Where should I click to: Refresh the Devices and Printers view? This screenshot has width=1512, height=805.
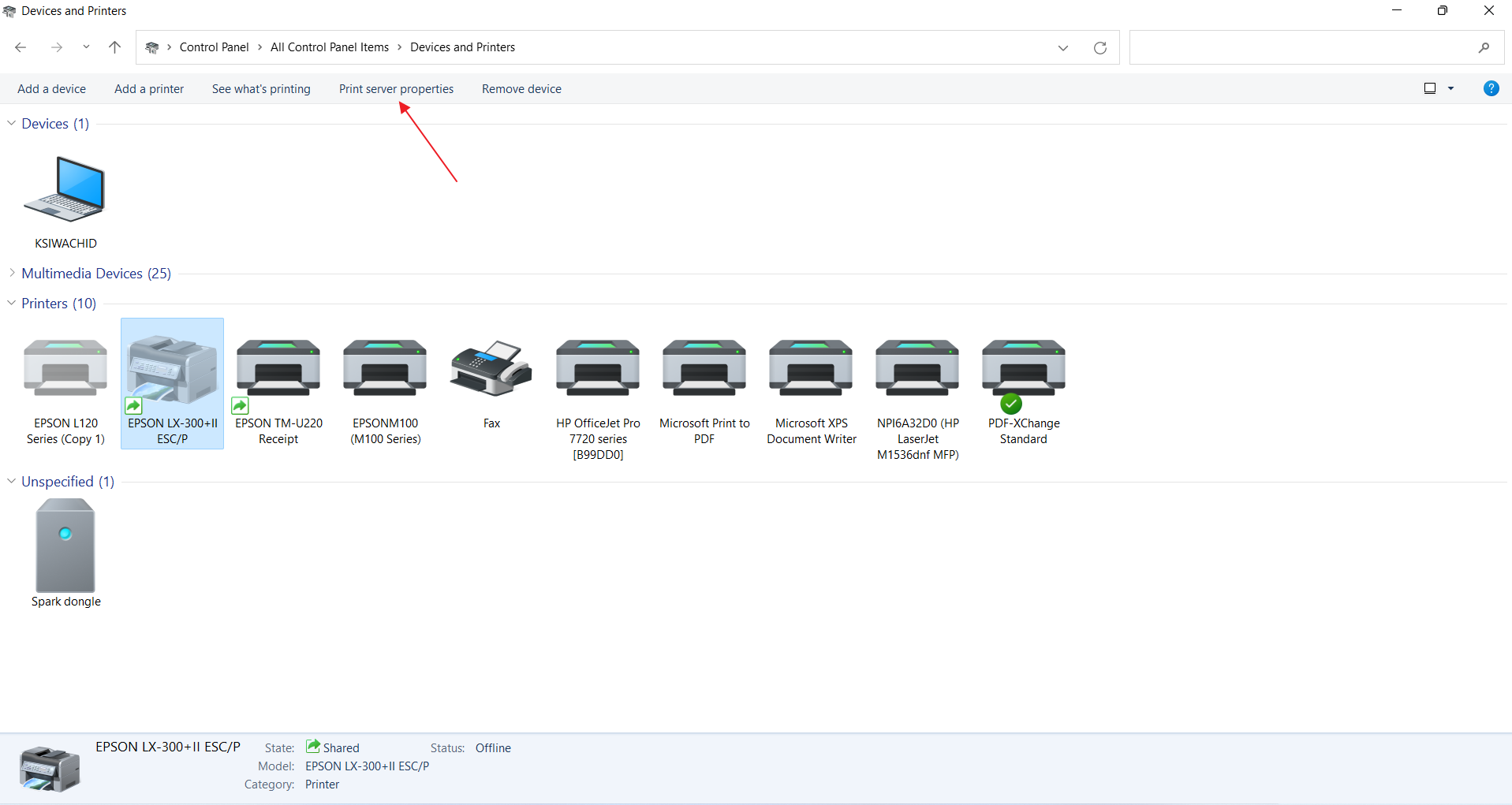tap(1100, 47)
